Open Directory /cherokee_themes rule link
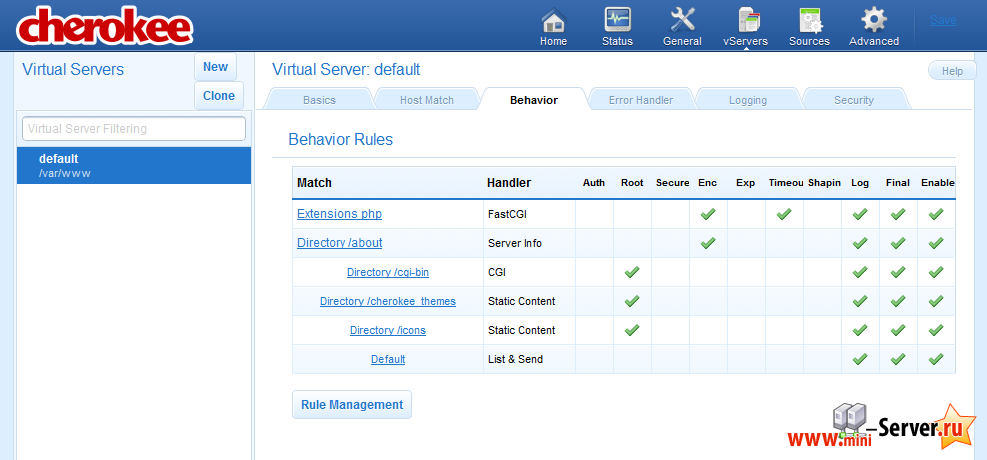This screenshot has width=987, height=460. point(388,301)
